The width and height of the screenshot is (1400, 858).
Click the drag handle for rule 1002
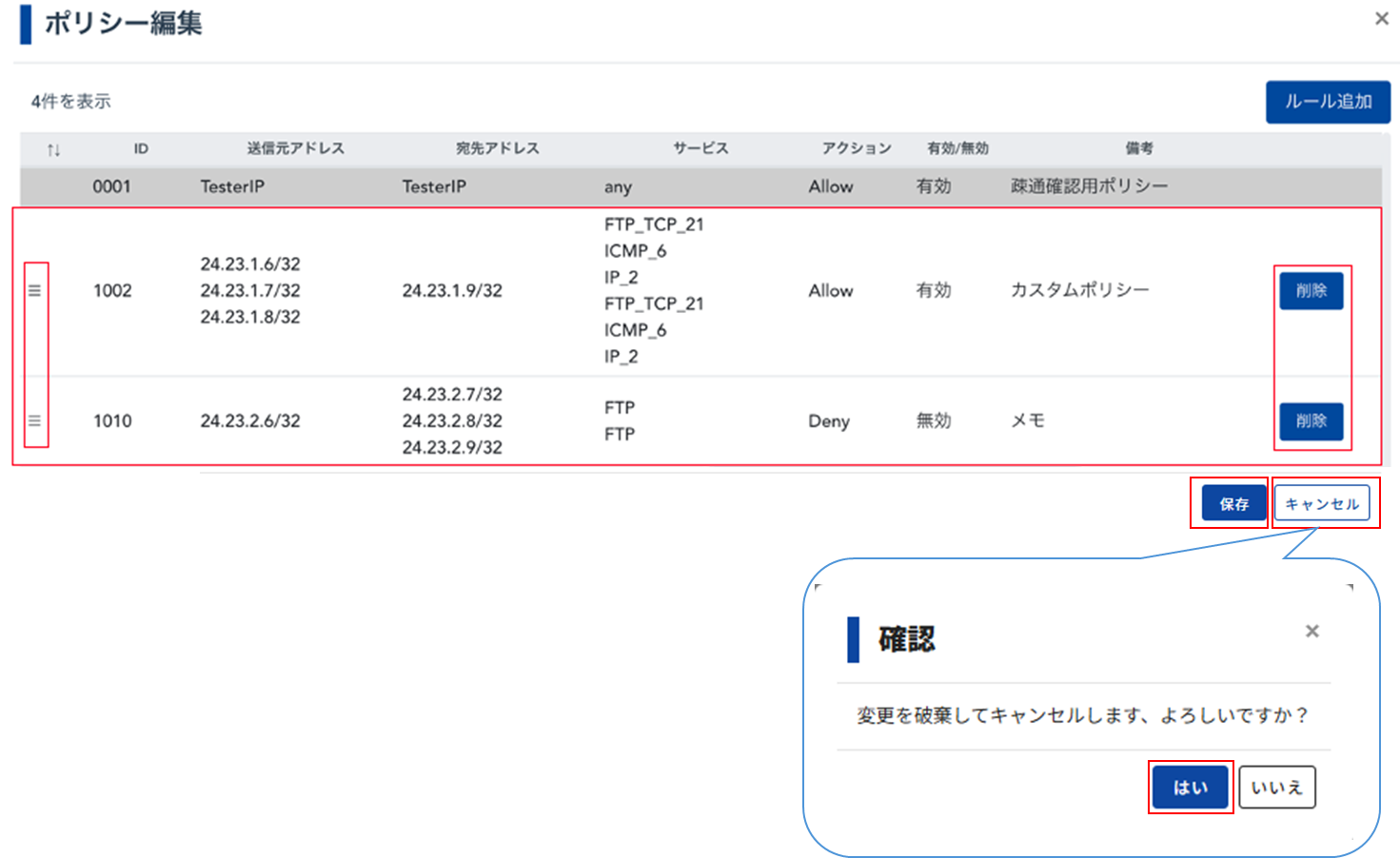tap(34, 290)
